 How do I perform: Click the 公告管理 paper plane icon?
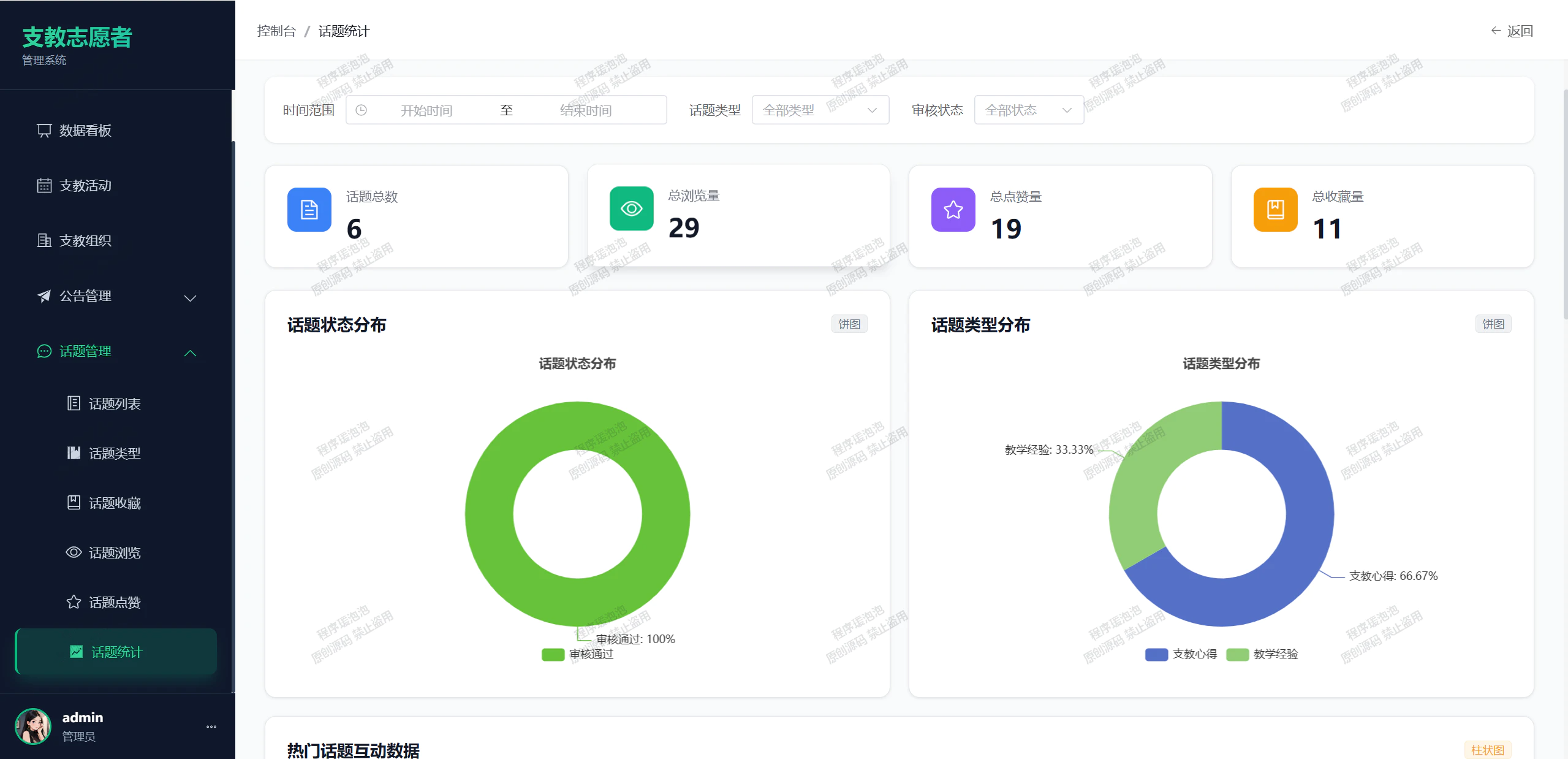tap(44, 296)
